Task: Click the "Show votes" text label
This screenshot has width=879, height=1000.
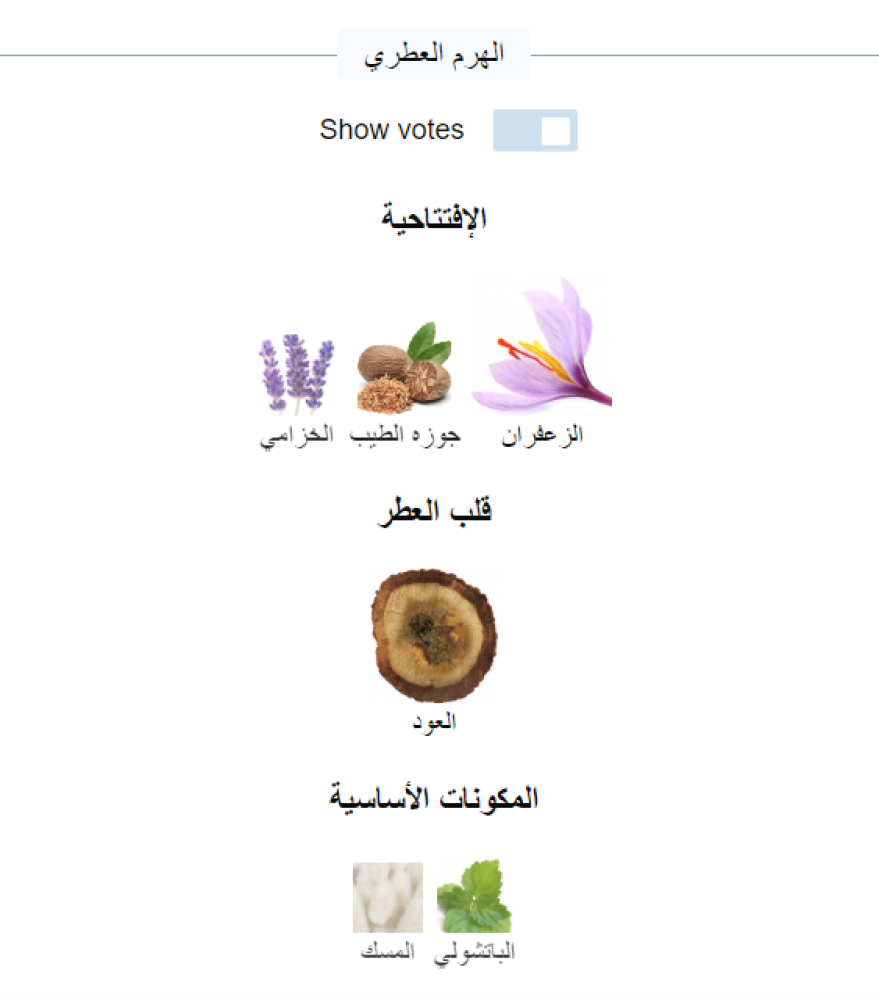Action: [x=392, y=129]
